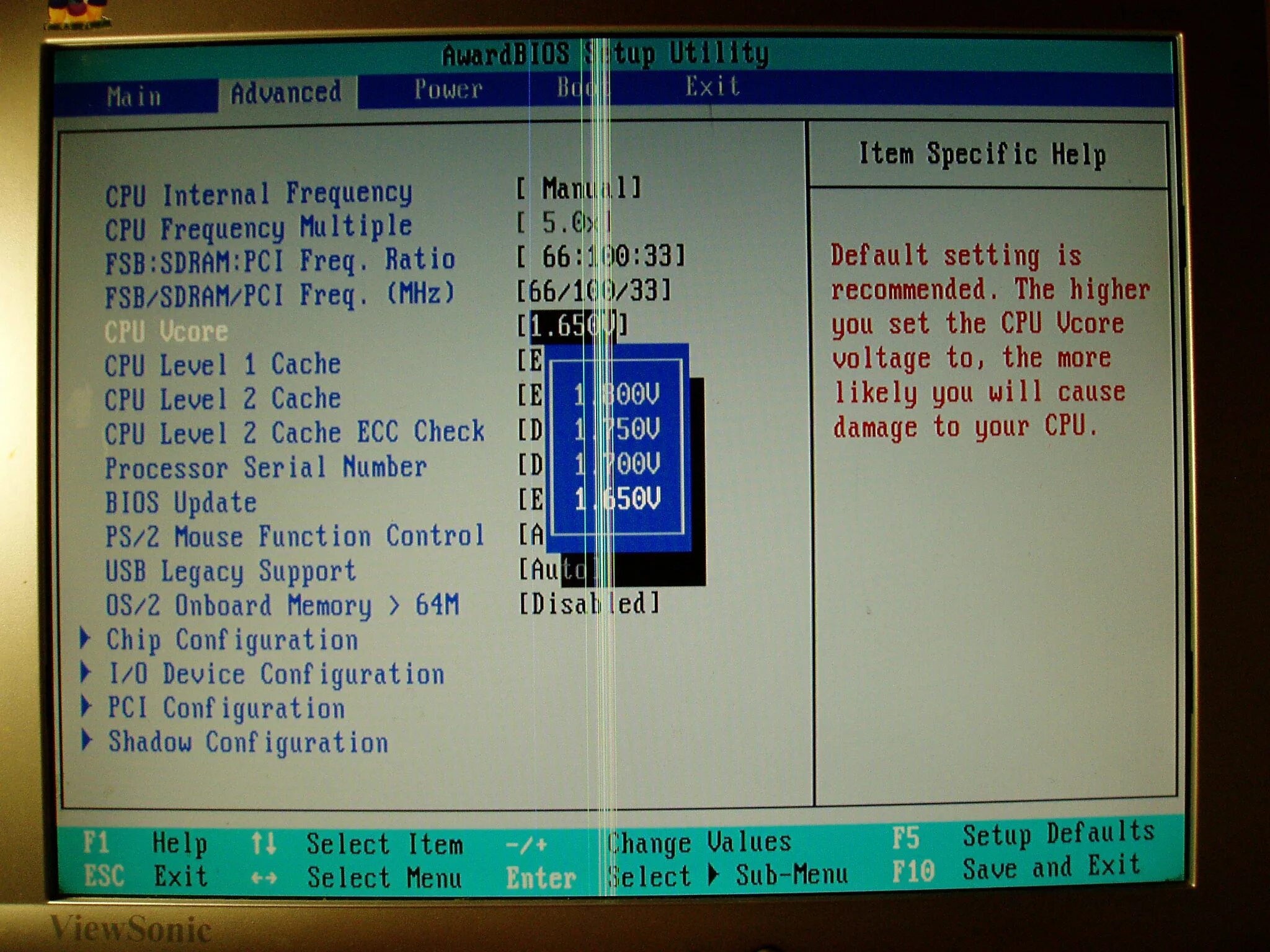Open the Main menu tab

tap(134, 97)
